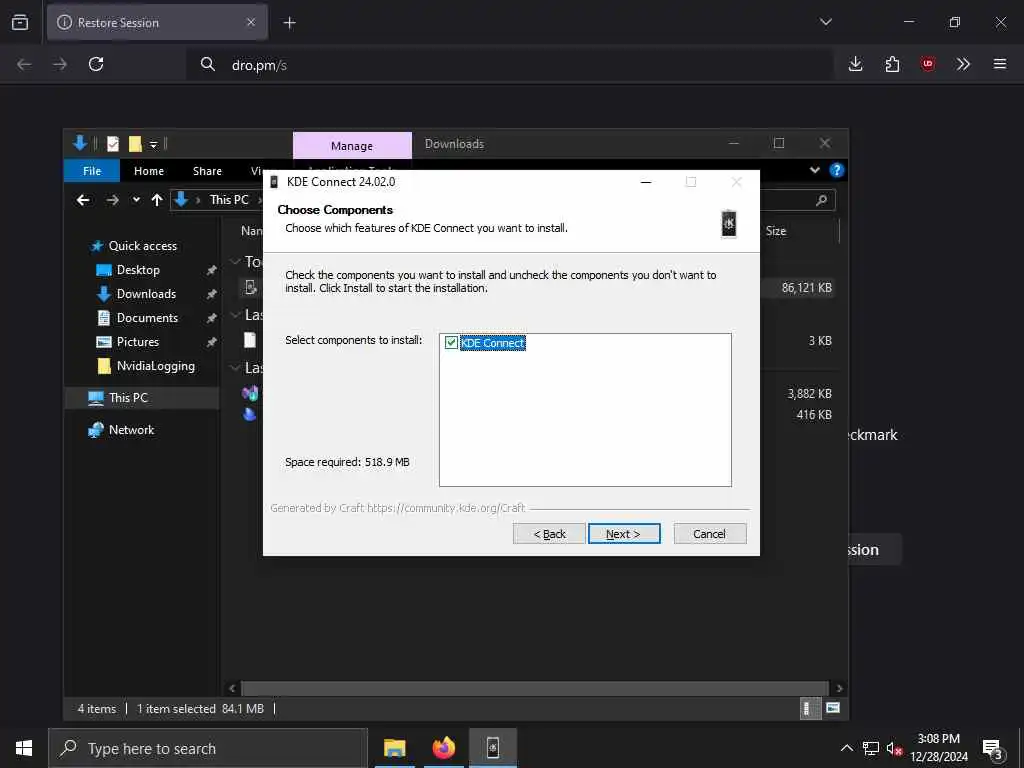Viewport: 1024px width, 768px height.
Task: Switch Explorer to details view icon
Action: [x=810, y=709]
